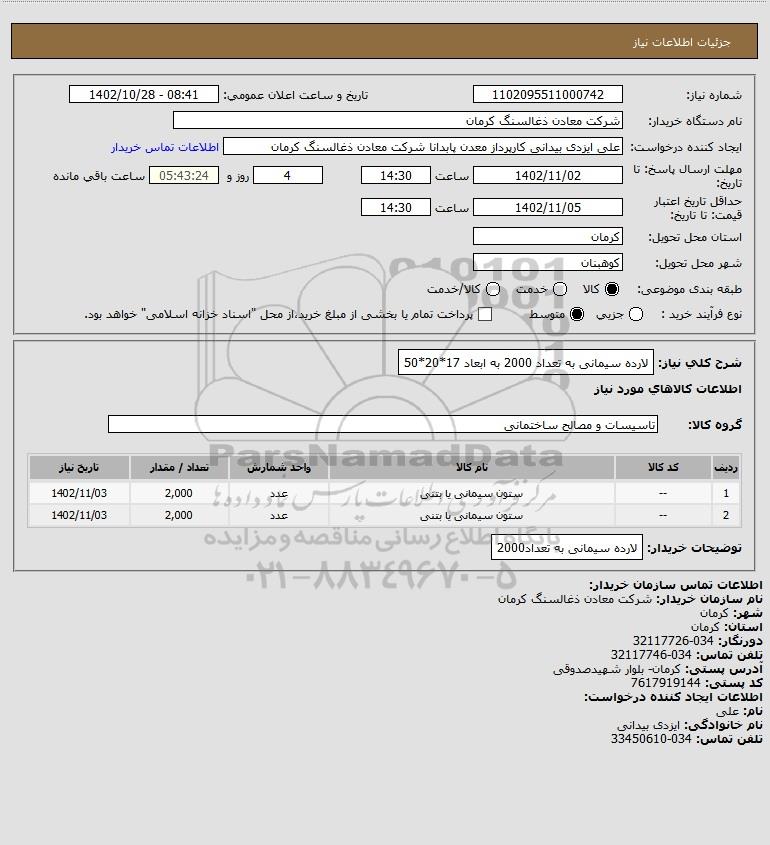Select the first row in goods table
Screen dimensions: 770x845
coord(384,493)
